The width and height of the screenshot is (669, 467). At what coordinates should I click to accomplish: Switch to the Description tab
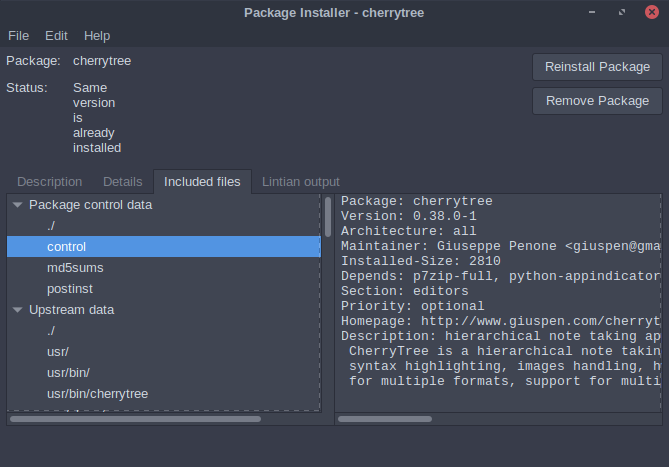tap(49, 182)
